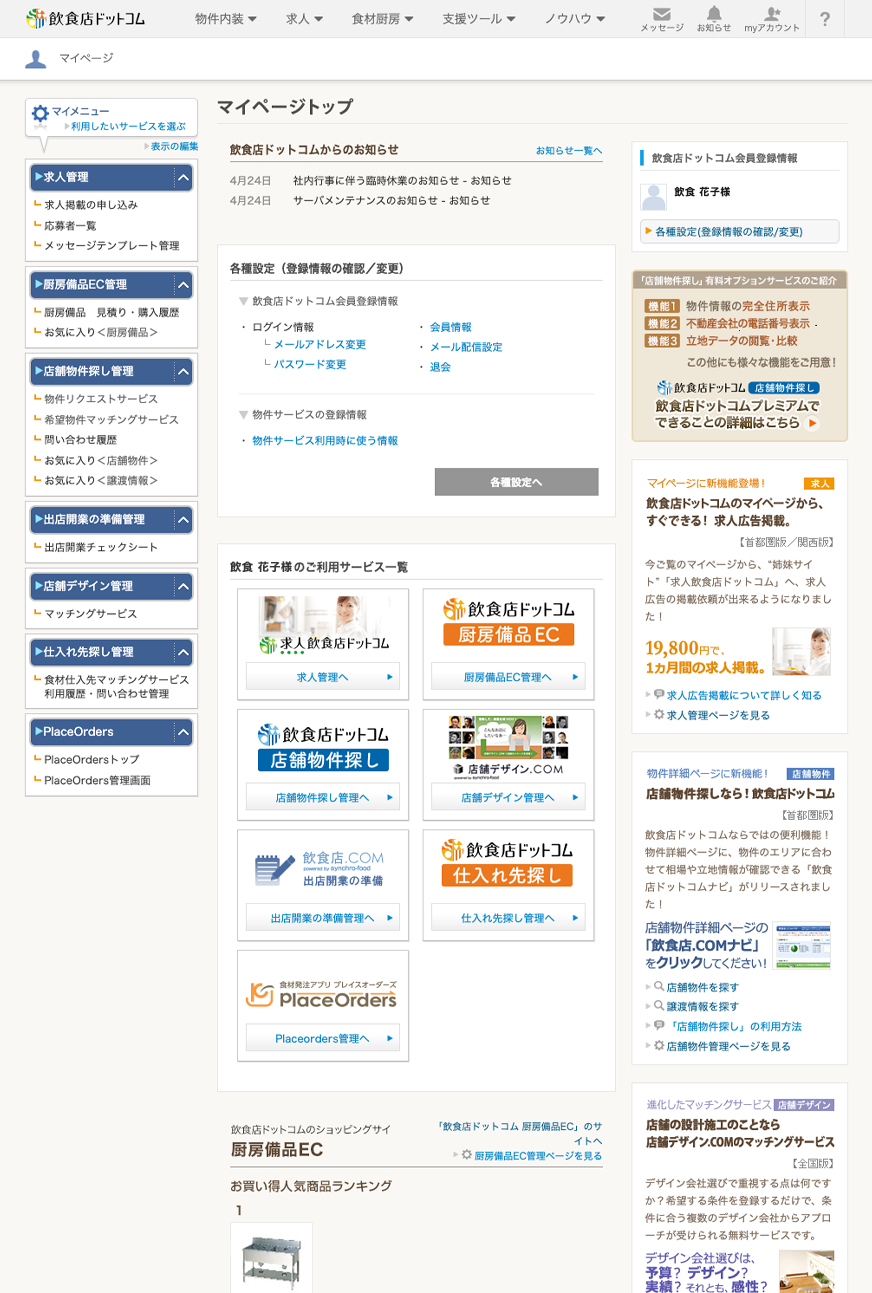Open the 支援ツール dropdown menu
Screen dimensions: 872x1293
pos(478,19)
